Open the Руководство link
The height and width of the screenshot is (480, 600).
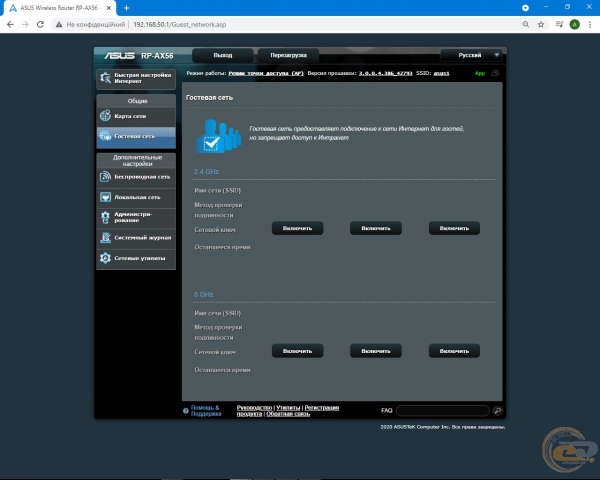click(254, 408)
